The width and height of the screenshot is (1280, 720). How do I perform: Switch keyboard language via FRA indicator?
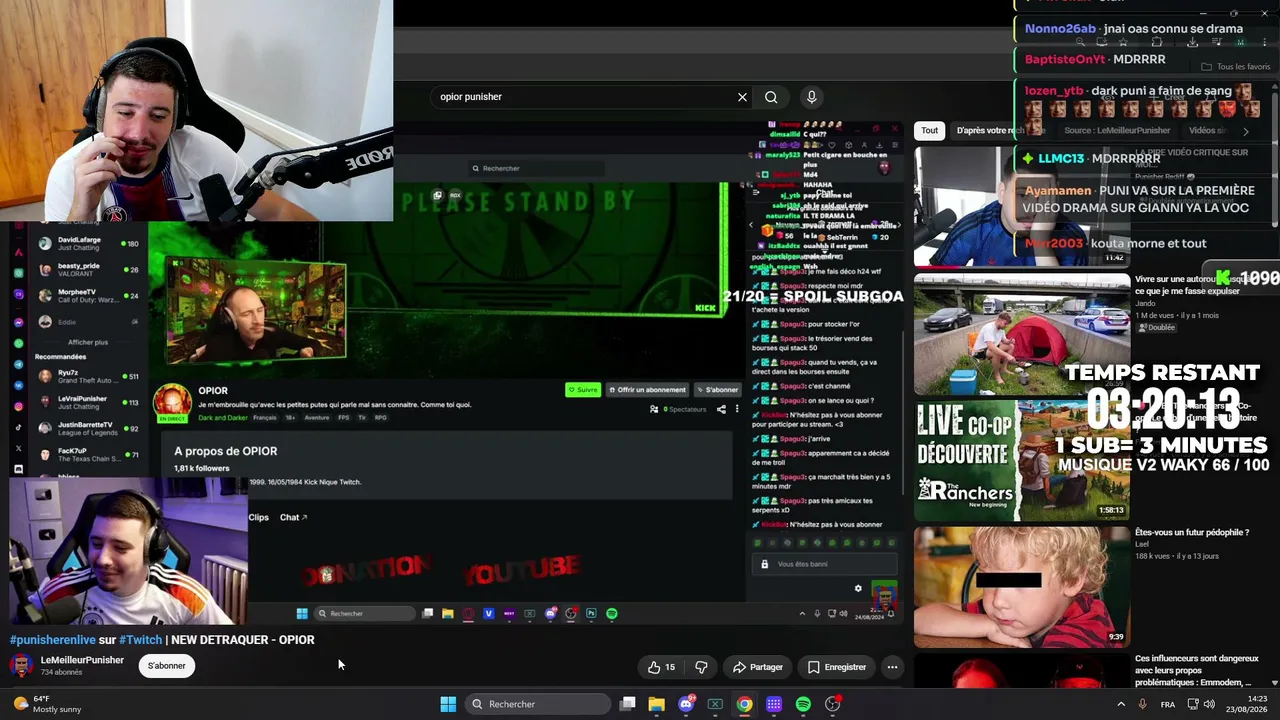tap(1168, 704)
